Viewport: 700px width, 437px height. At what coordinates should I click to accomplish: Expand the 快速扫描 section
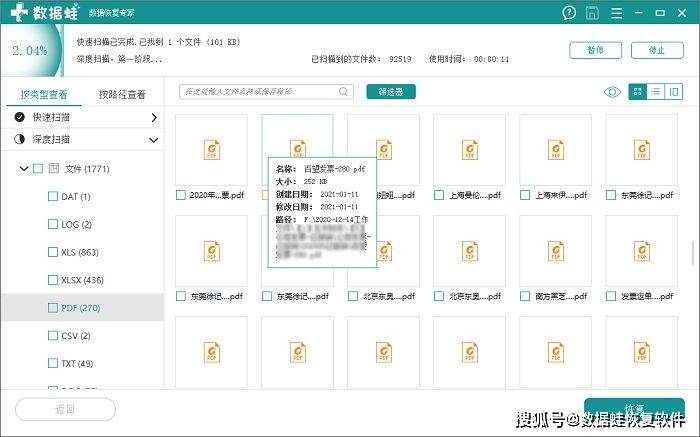(x=154, y=117)
